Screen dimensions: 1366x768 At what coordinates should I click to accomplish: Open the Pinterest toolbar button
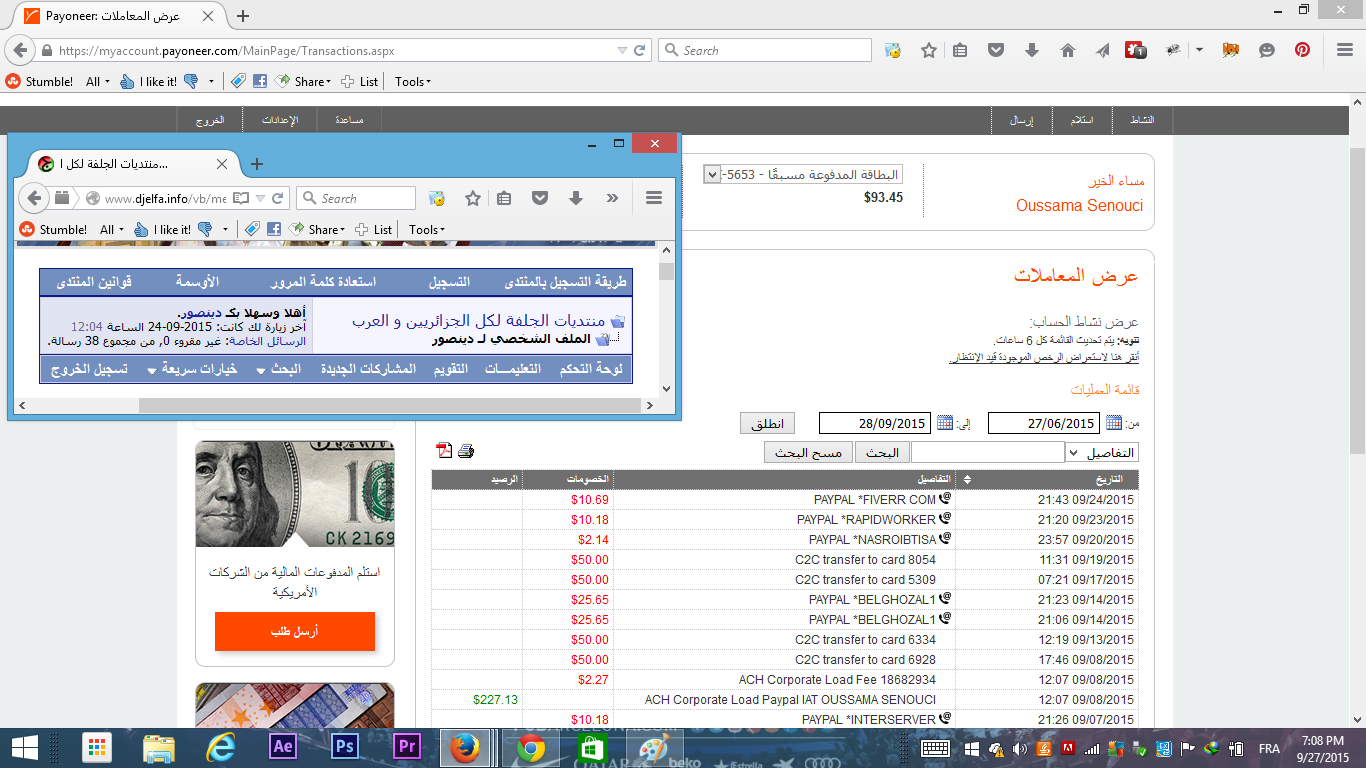point(1302,50)
